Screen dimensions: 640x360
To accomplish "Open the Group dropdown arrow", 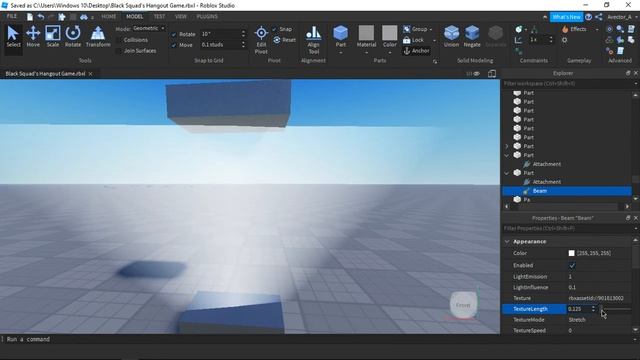I will [431, 29].
